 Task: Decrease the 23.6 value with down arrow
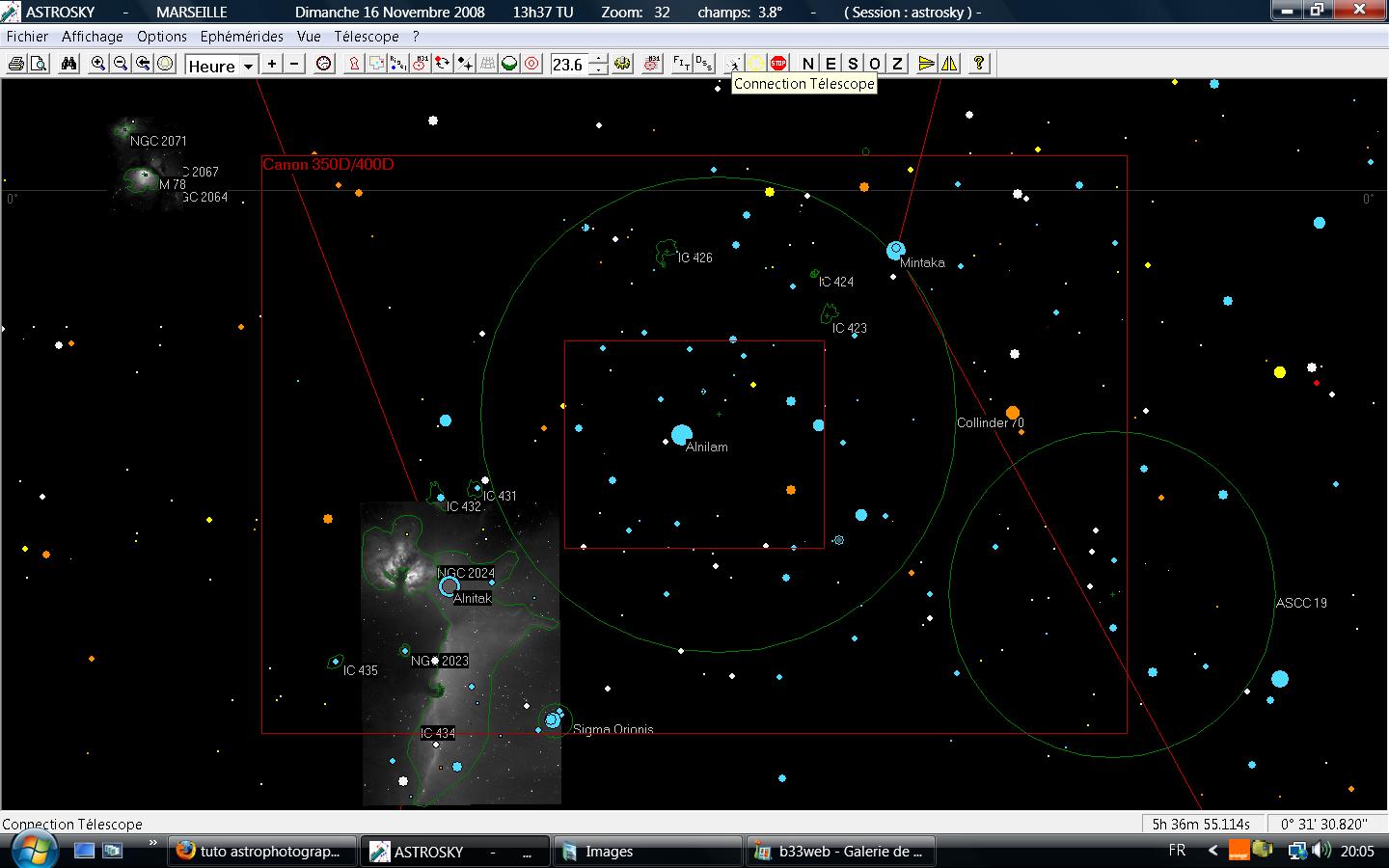pos(599,69)
